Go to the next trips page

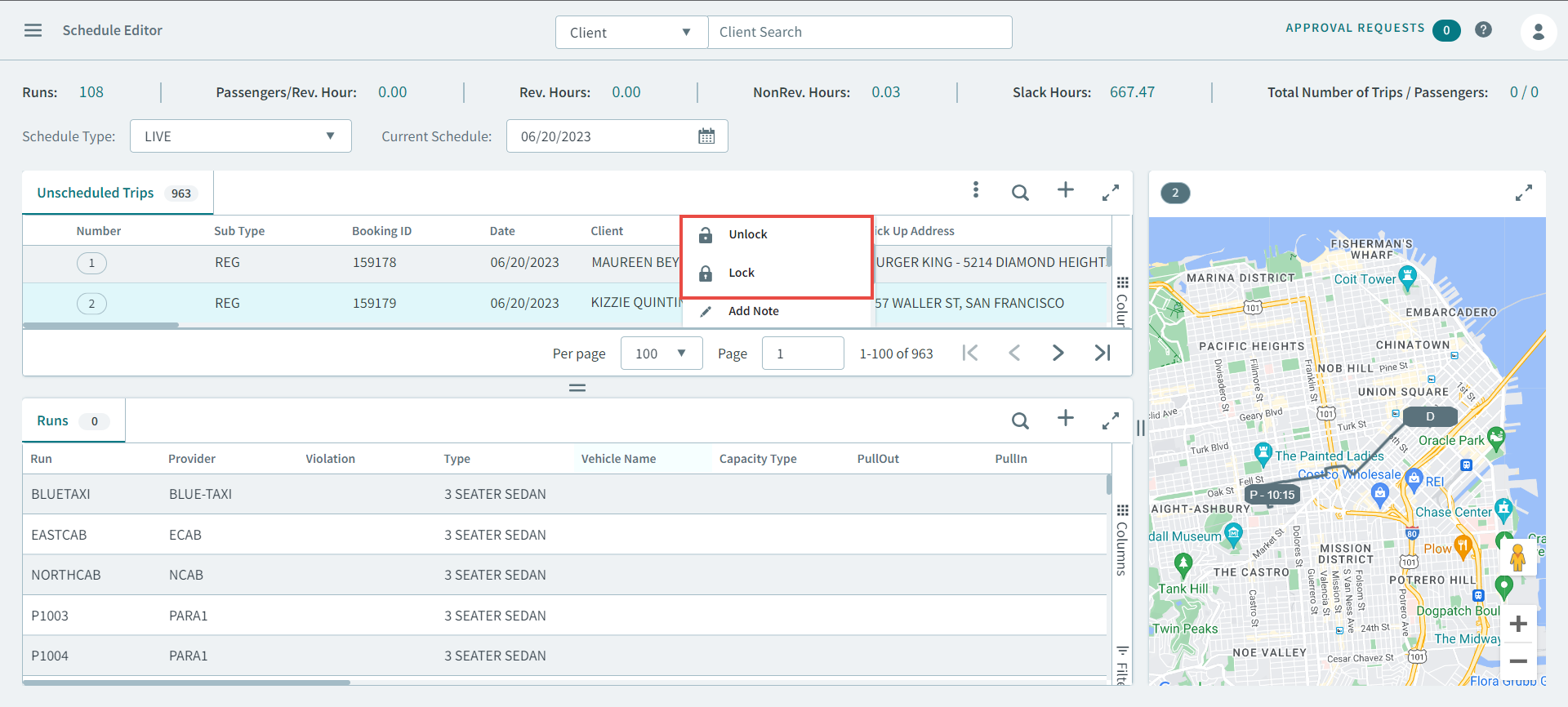tap(1058, 353)
